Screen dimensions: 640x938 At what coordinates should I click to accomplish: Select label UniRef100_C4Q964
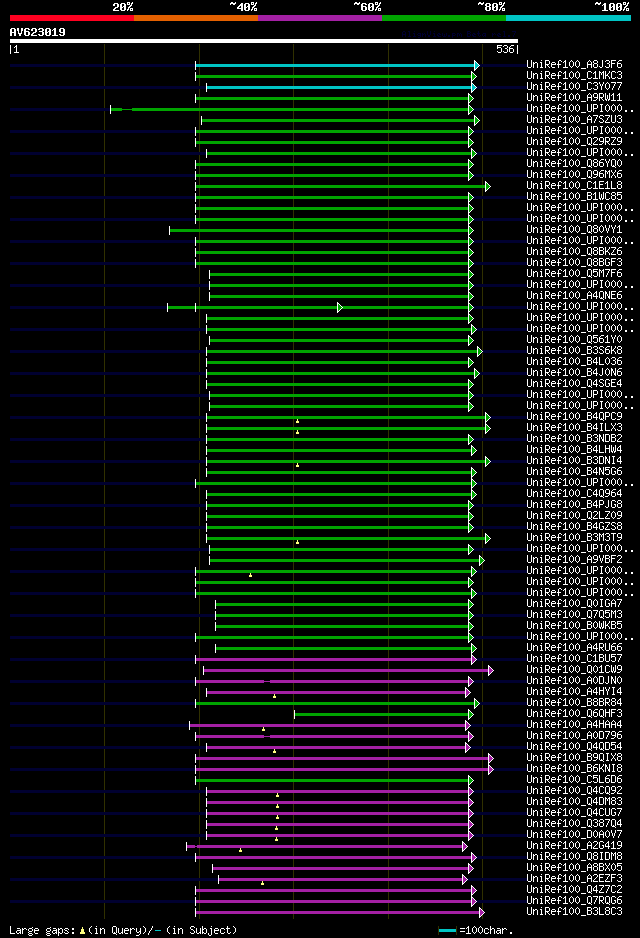574,494
